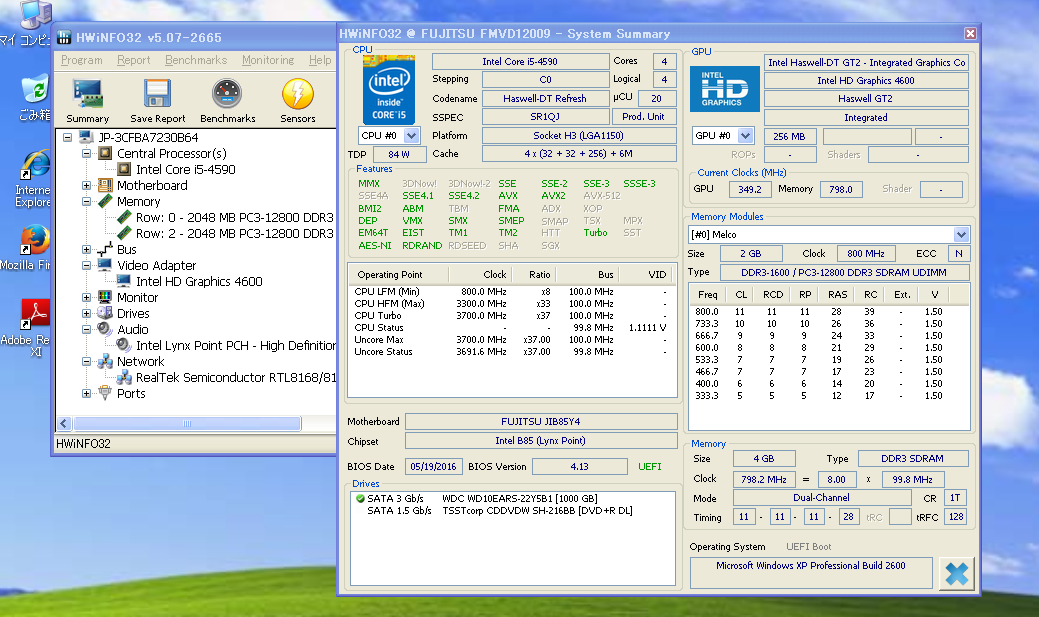Select the Monitor icon in tree
Viewport: 1039px width, 617px height.
click(x=105, y=297)
